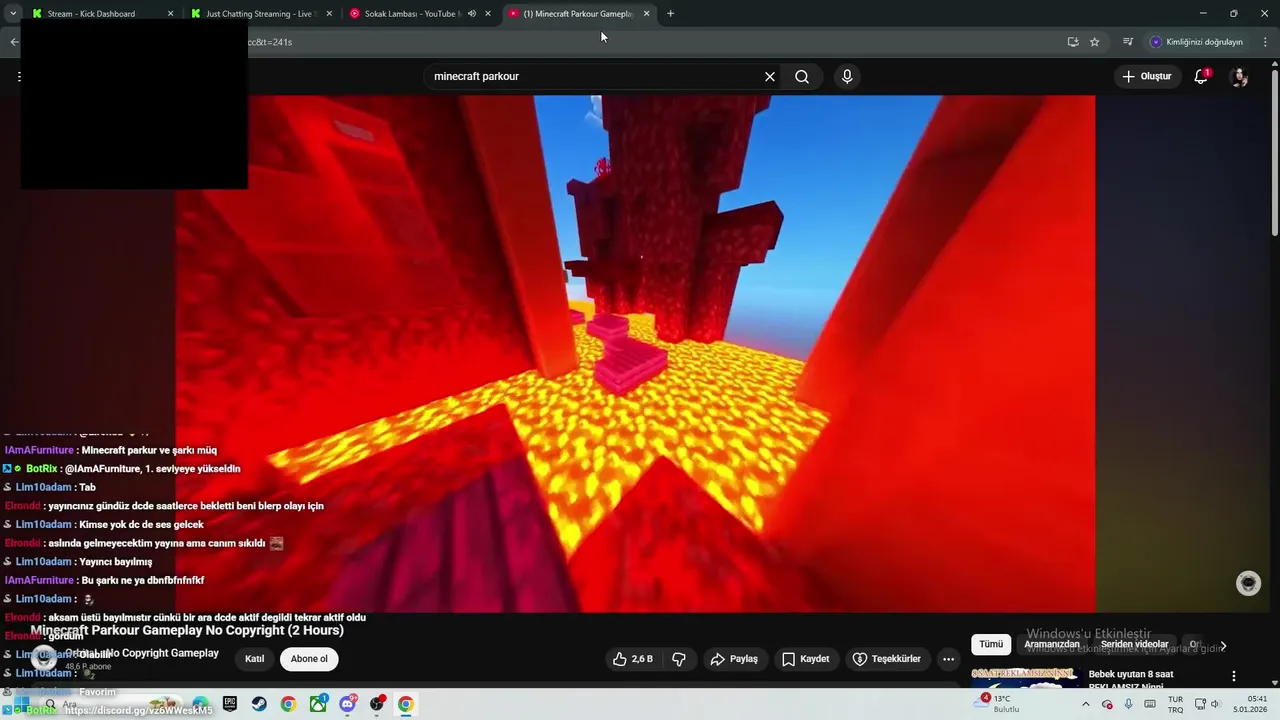Open the tab search dropdown

pos(13,14)
